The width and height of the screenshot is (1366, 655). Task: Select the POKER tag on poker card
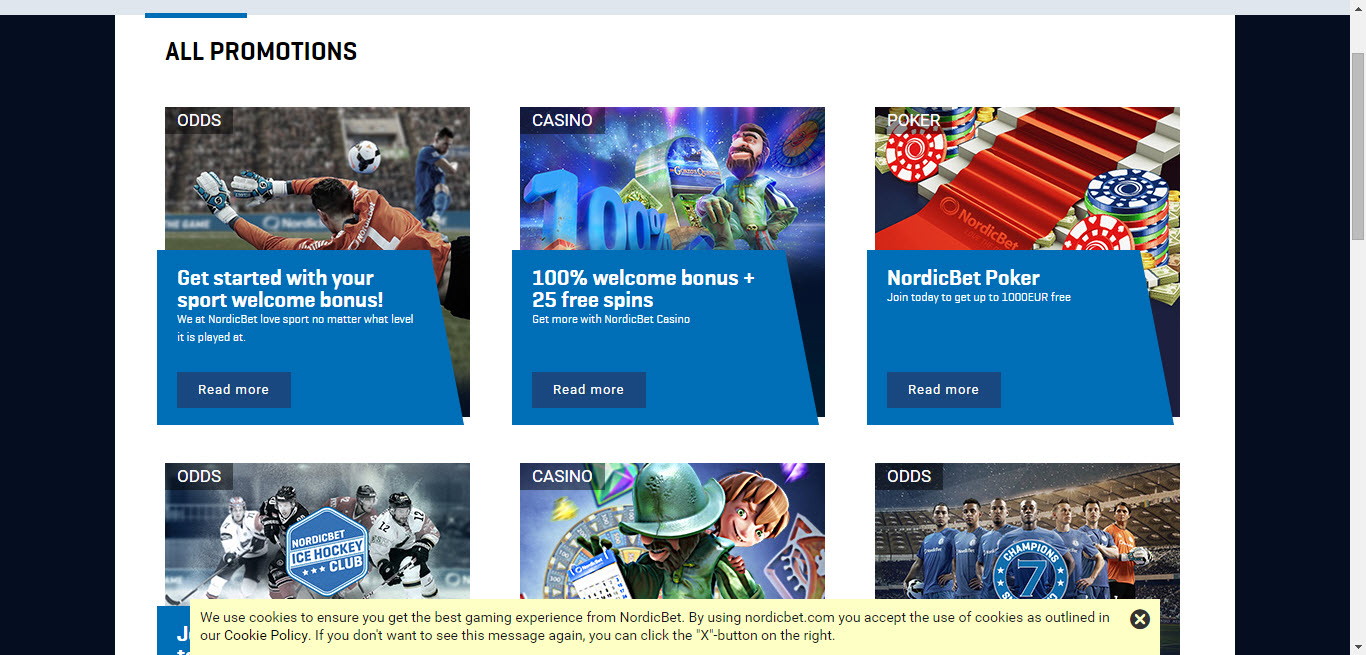tap(913, 120)
